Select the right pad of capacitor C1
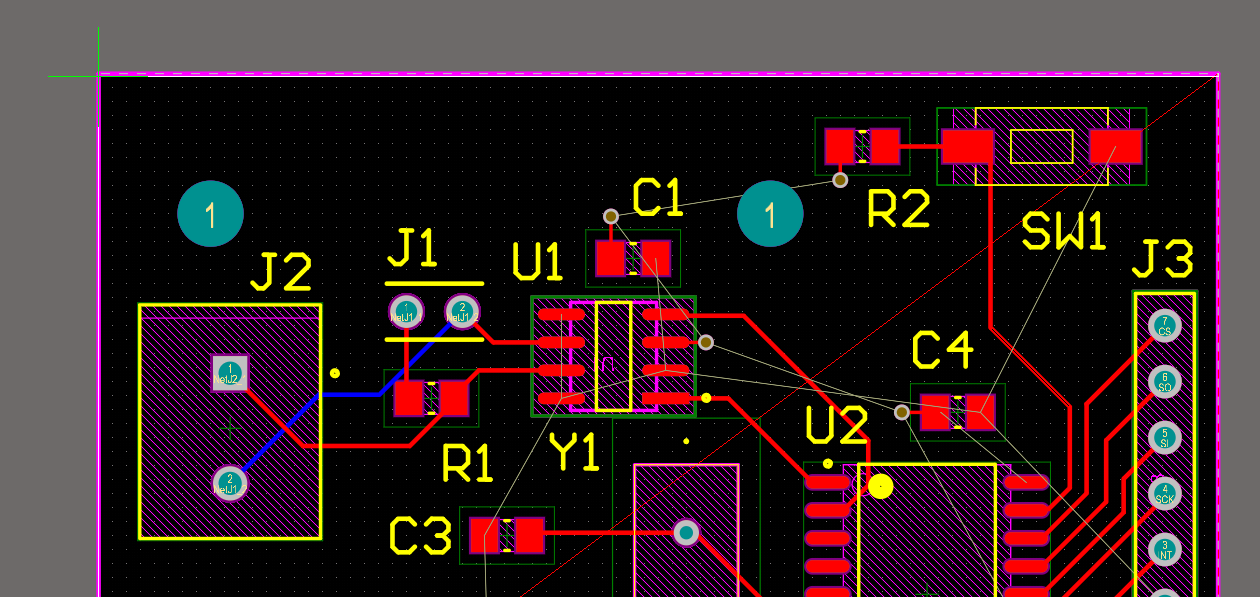 [x=656, y=258]
